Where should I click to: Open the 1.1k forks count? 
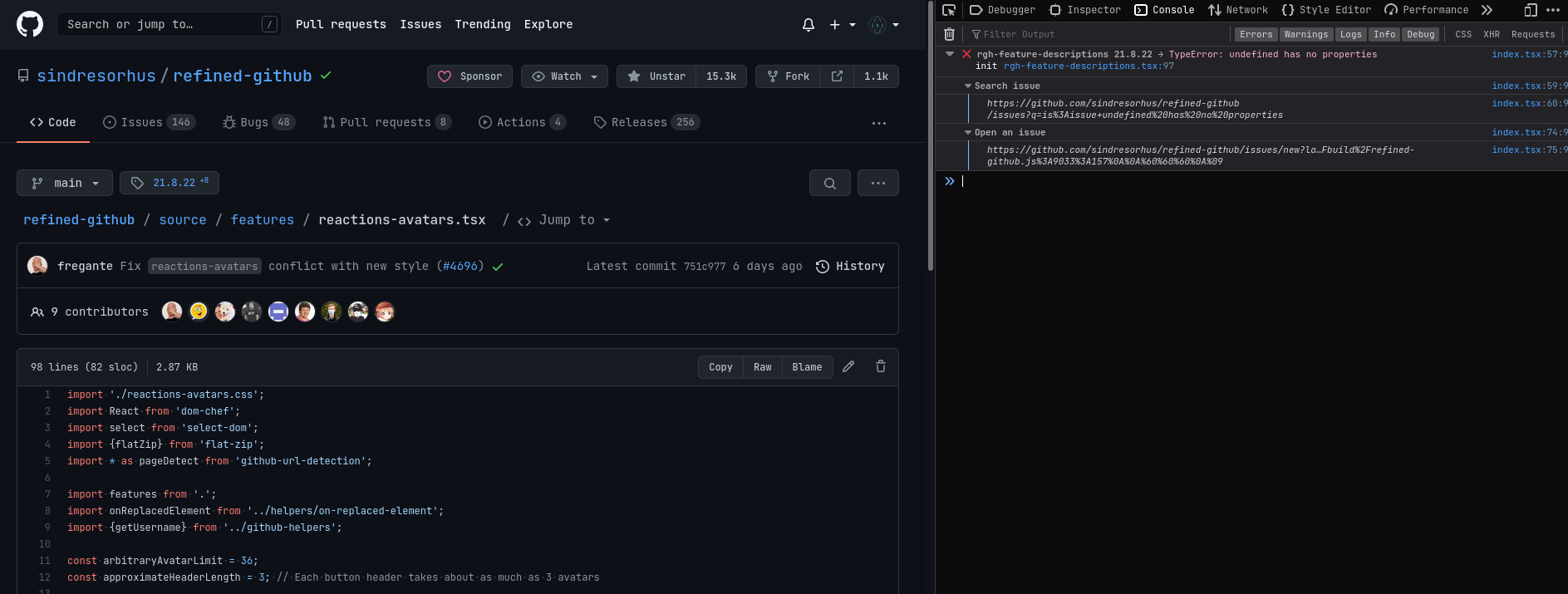pyautogui.click(x=876, y=76)
